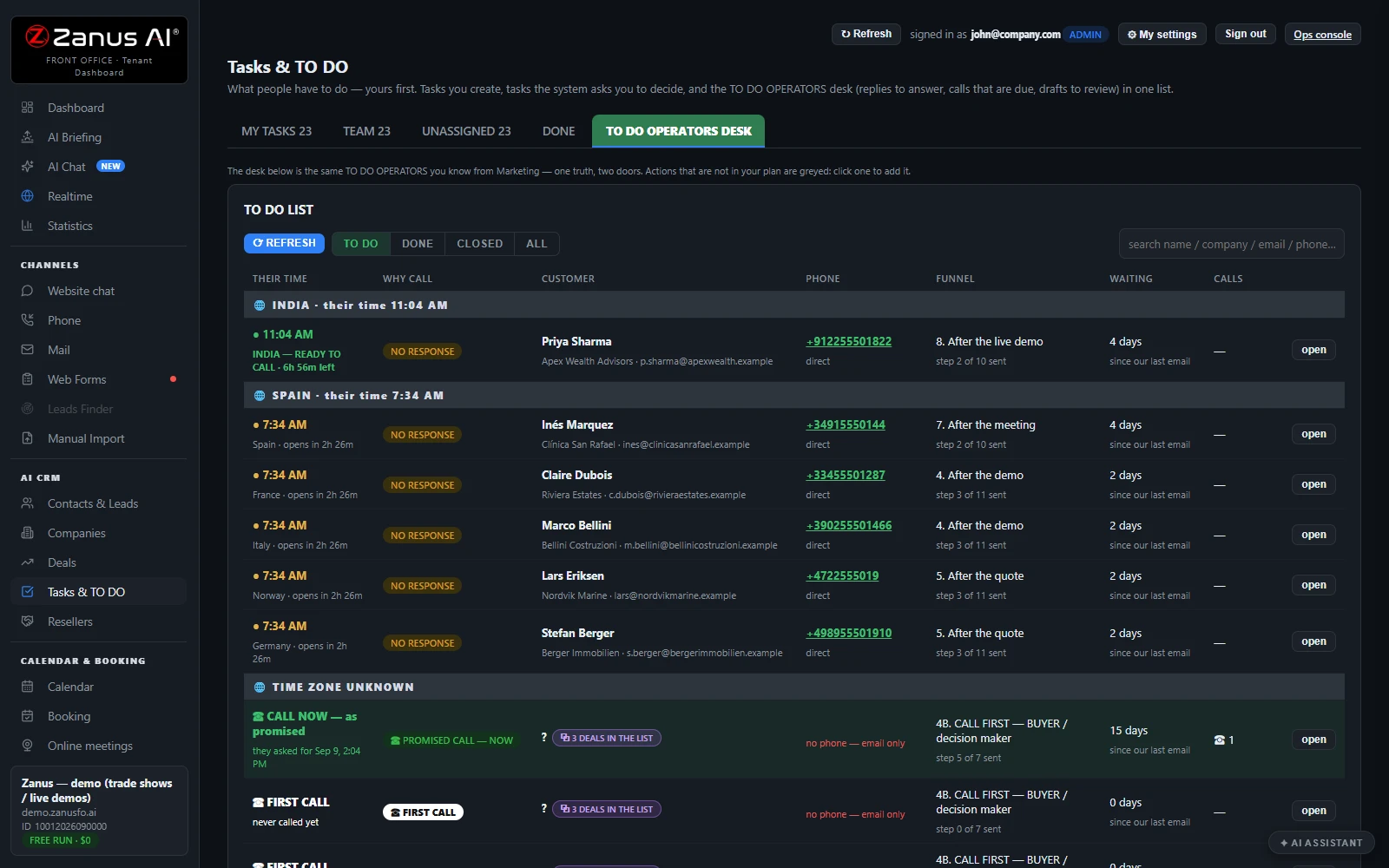Click globe icon in TIME ZONE UNKNOWN header
Viewport: 1389px width, 868px height.
[x=260, y=687]
